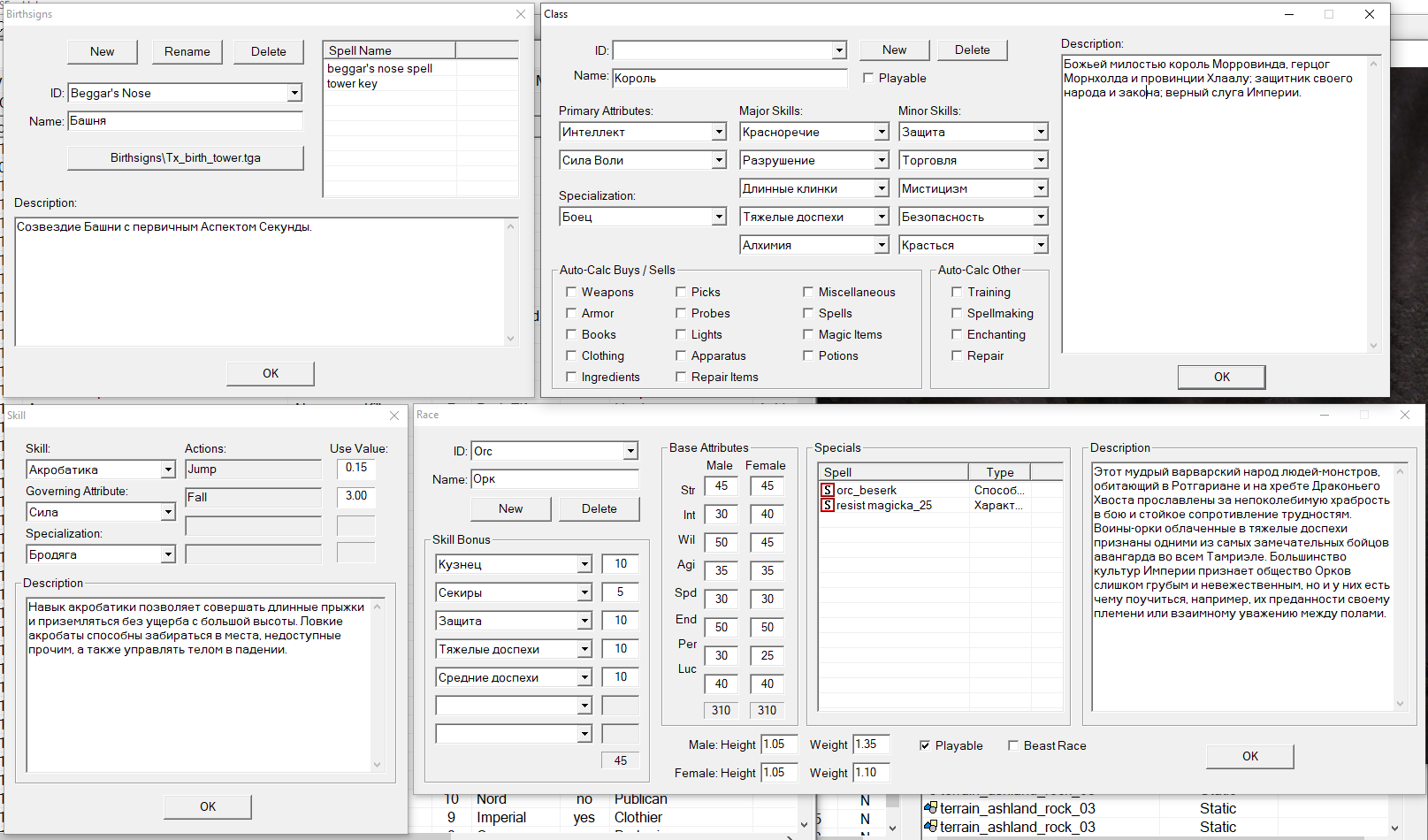This screenshot has width=1428, height=840.
Task: Click Delete in the Class window
Action: click(973, 50)
